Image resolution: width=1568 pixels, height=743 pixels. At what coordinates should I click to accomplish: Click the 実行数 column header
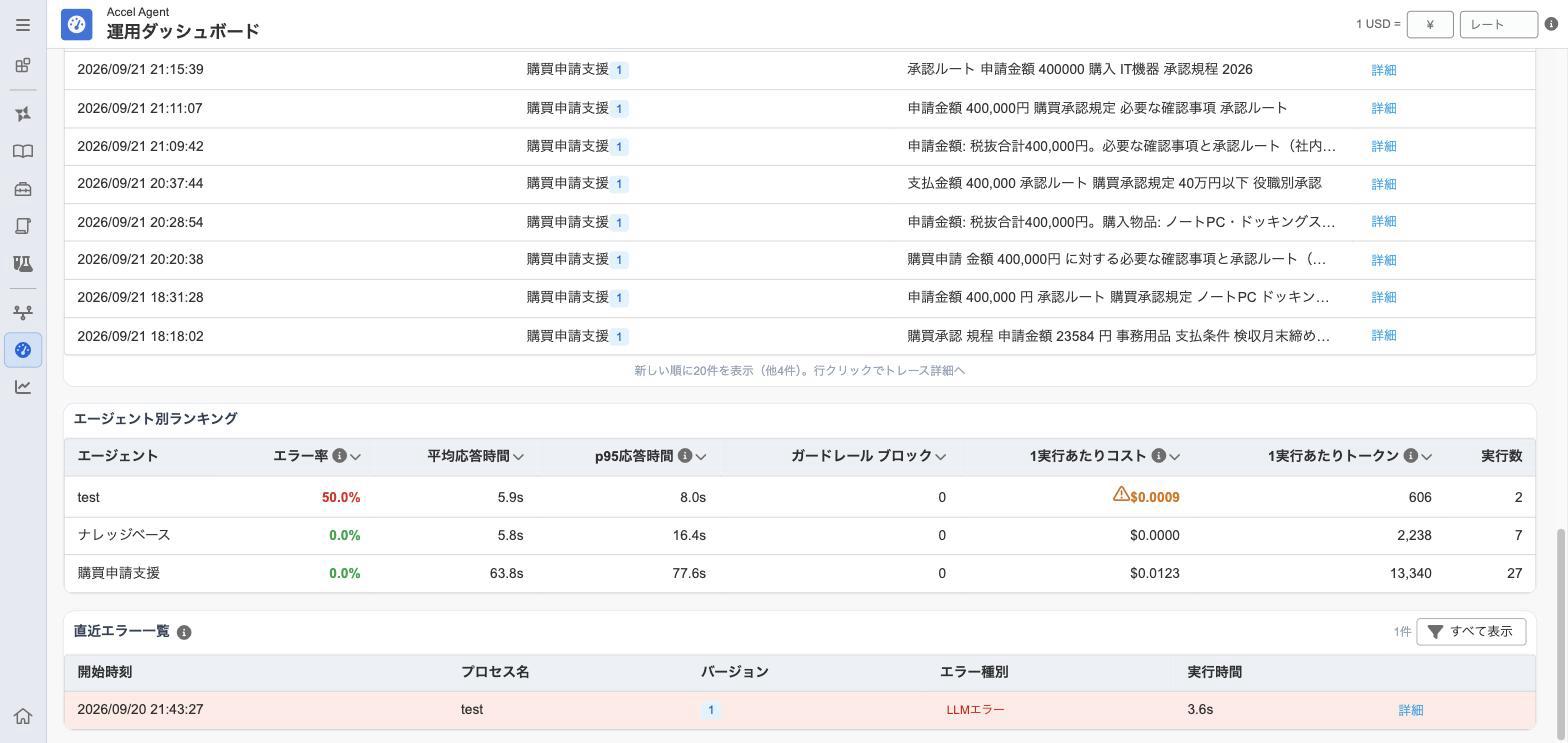pos(1501,456)
